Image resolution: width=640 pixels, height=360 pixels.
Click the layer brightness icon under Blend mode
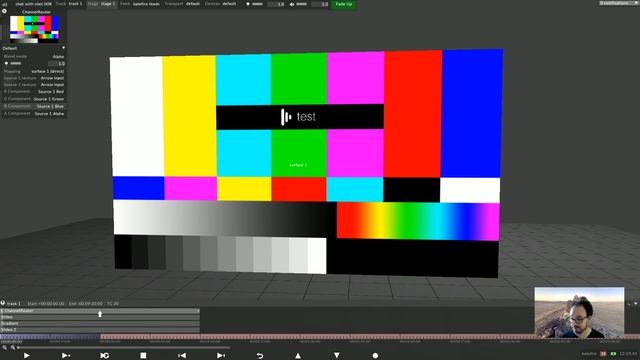point(6,63)
